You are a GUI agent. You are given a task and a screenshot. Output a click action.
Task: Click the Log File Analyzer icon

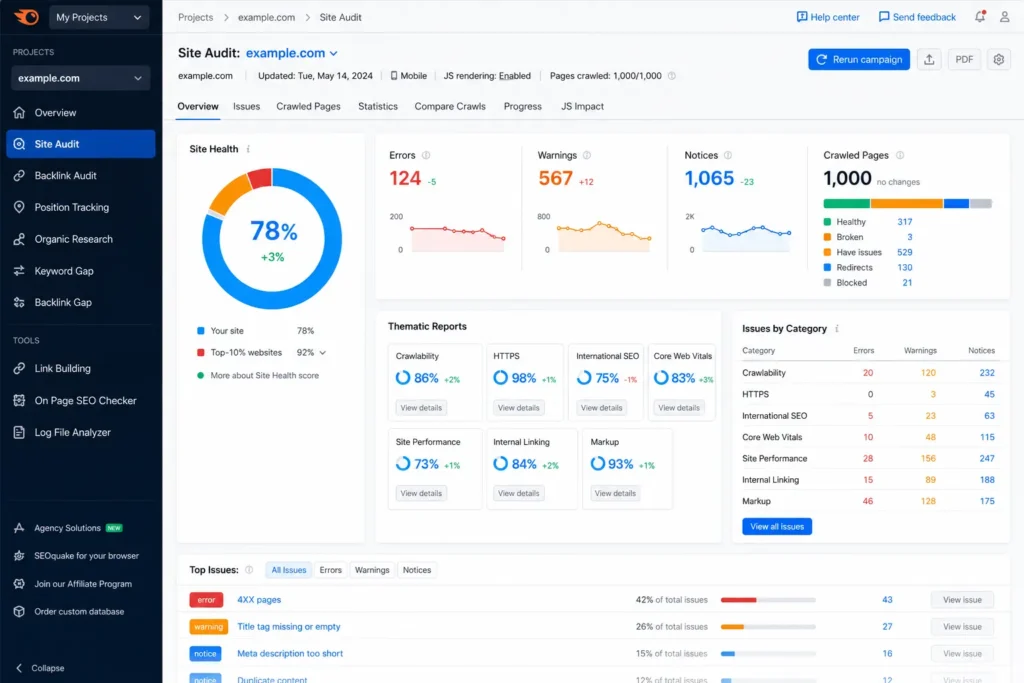click(x=19, y=432)
